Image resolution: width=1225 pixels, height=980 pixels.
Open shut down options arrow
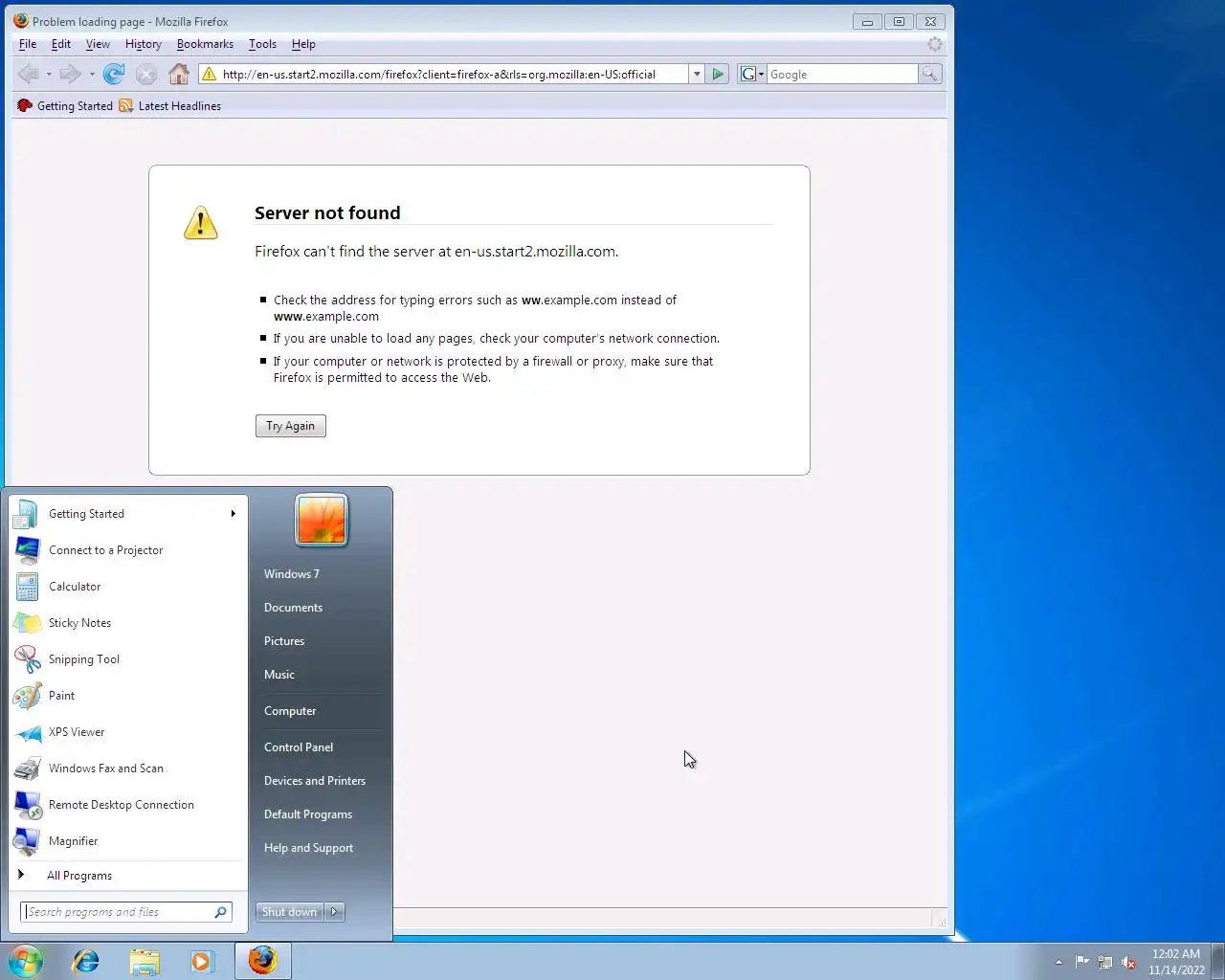tap(335, 912)
